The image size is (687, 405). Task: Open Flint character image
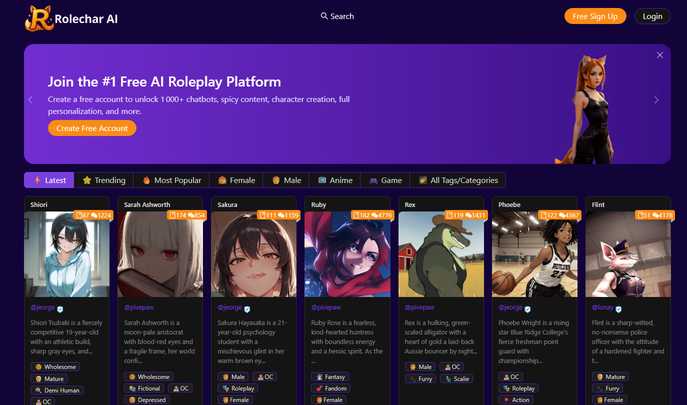628,254
